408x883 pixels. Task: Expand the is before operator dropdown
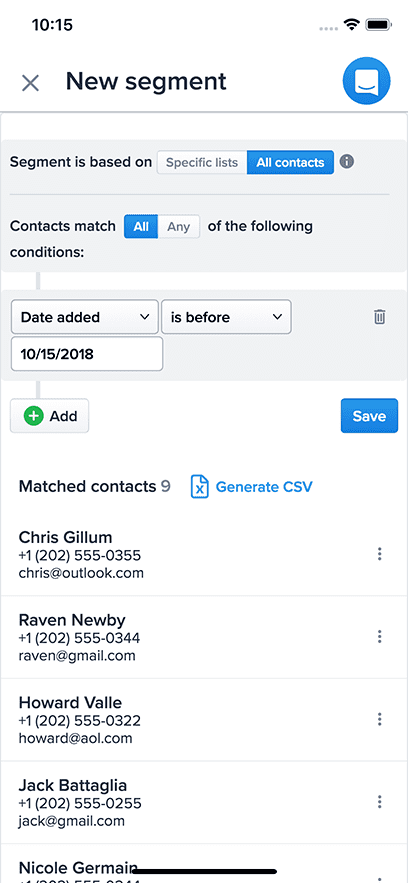[226, 317]
